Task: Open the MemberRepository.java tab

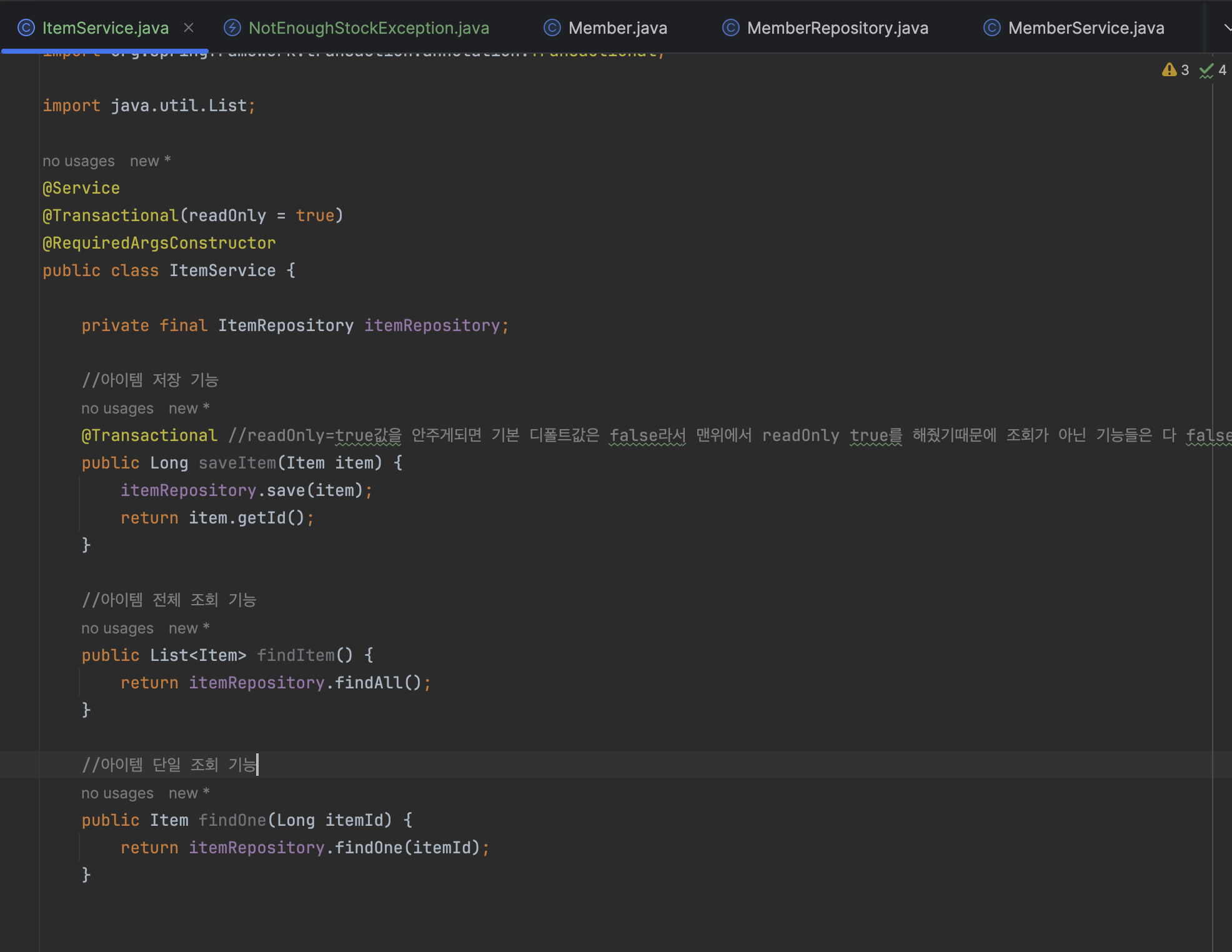Action: [837, 28]
